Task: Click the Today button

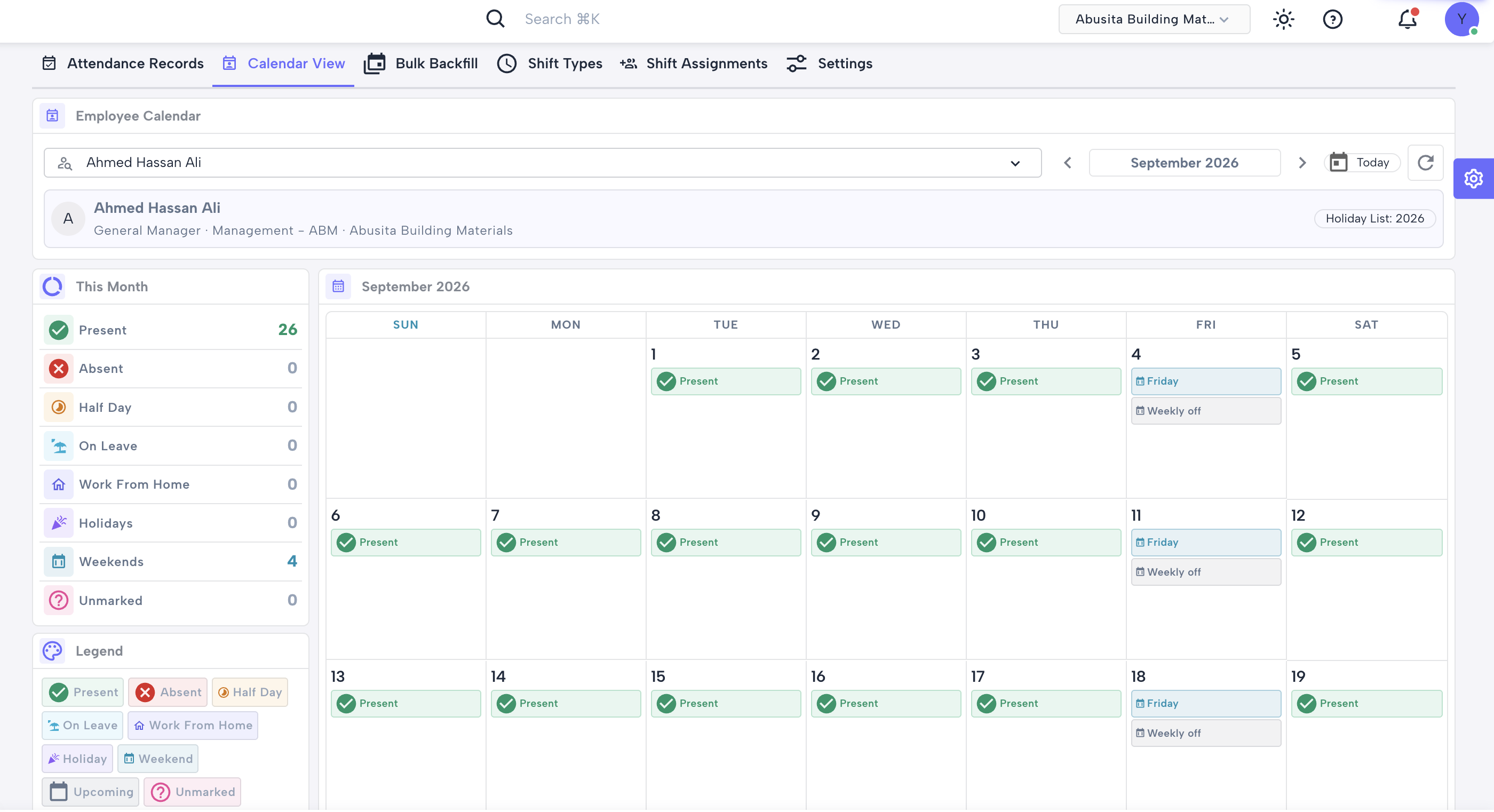Action: click(x=1362, y=163)
